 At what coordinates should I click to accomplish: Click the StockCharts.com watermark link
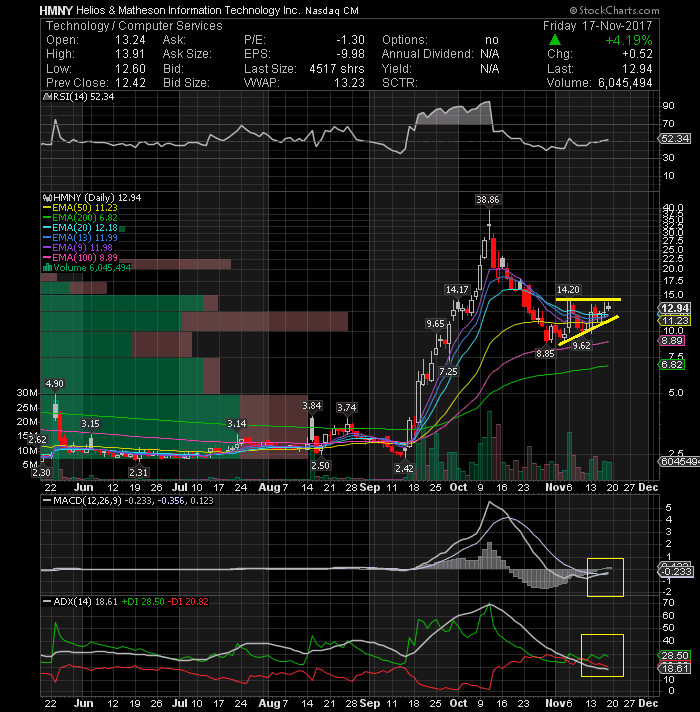pyautogui.click(x=615, y=10)
